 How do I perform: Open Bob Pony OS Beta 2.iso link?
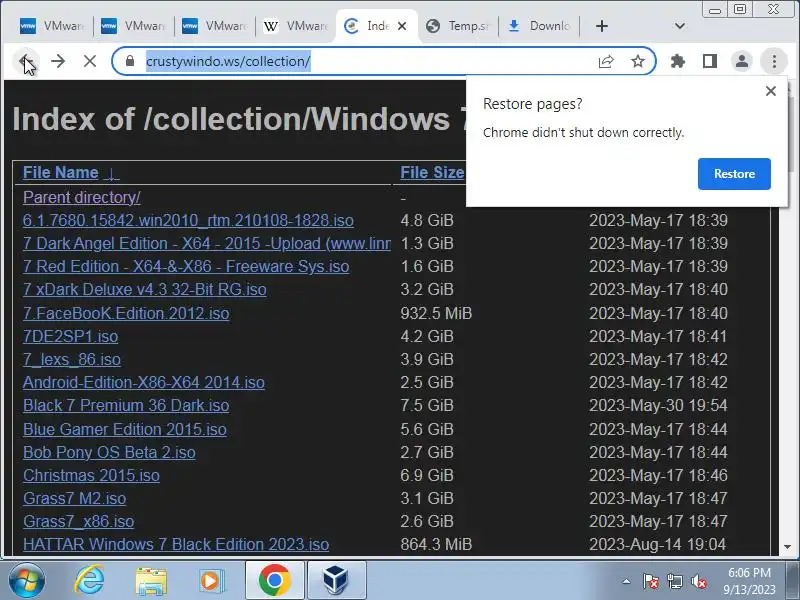109,453
